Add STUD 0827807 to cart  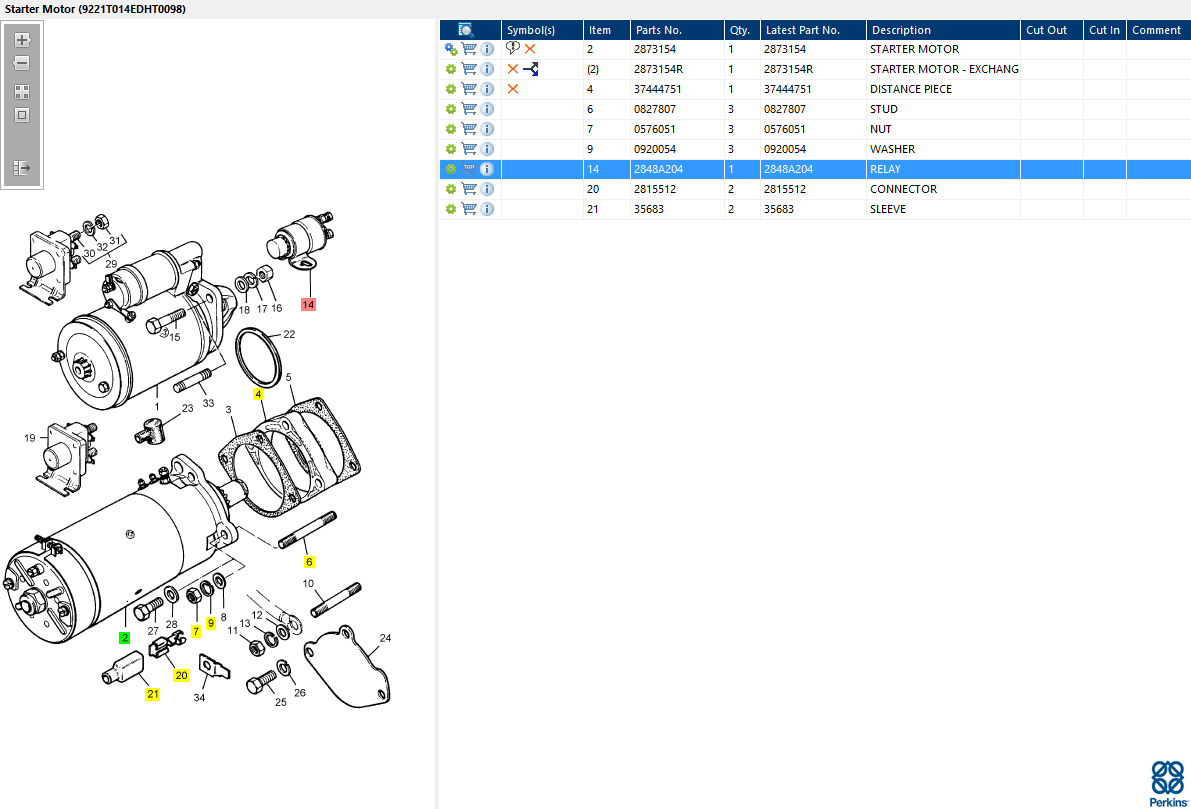tap(469, 109)
